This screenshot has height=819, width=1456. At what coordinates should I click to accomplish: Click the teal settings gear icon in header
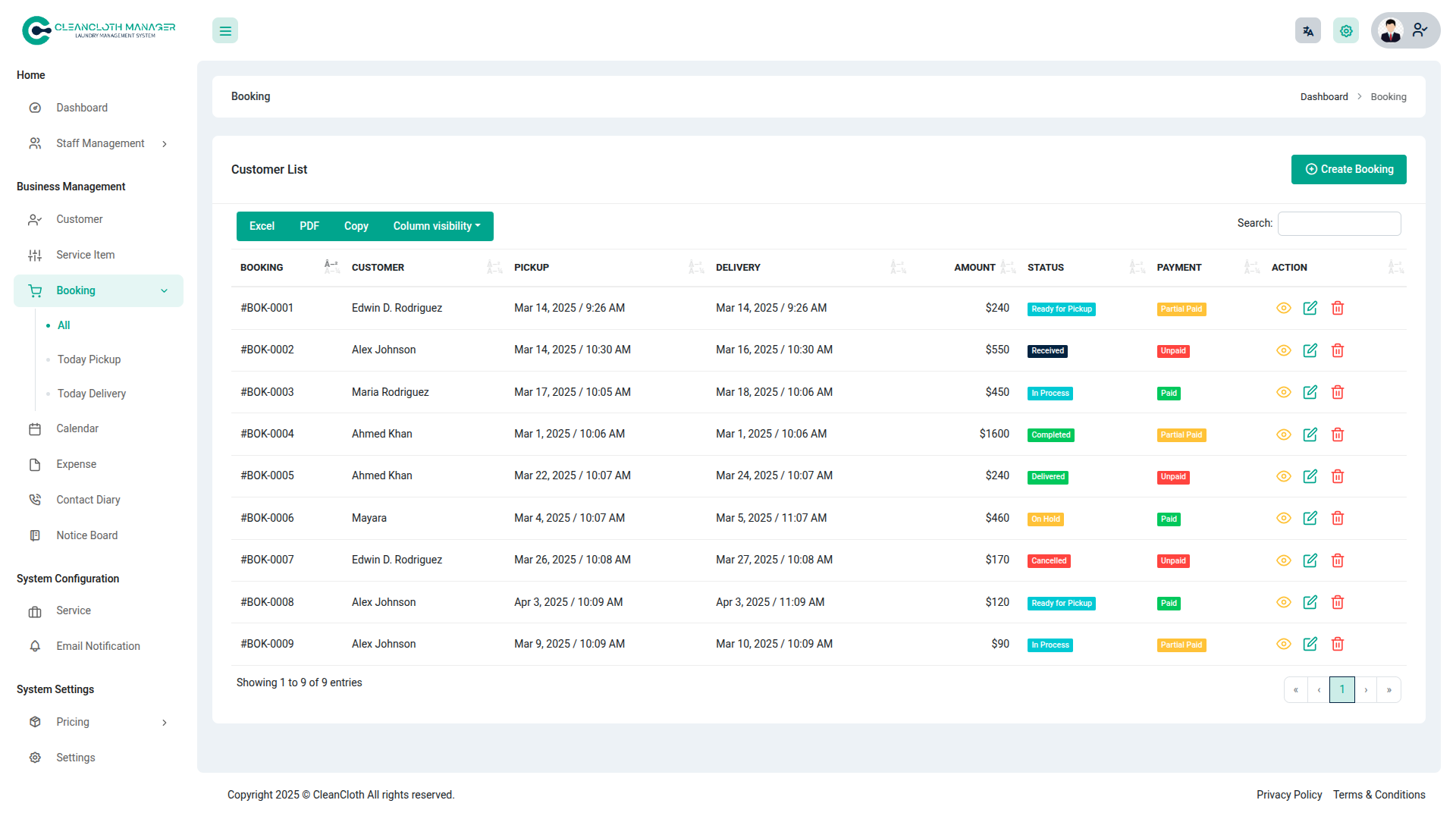pyautogui.click(x=1346, y=31)
